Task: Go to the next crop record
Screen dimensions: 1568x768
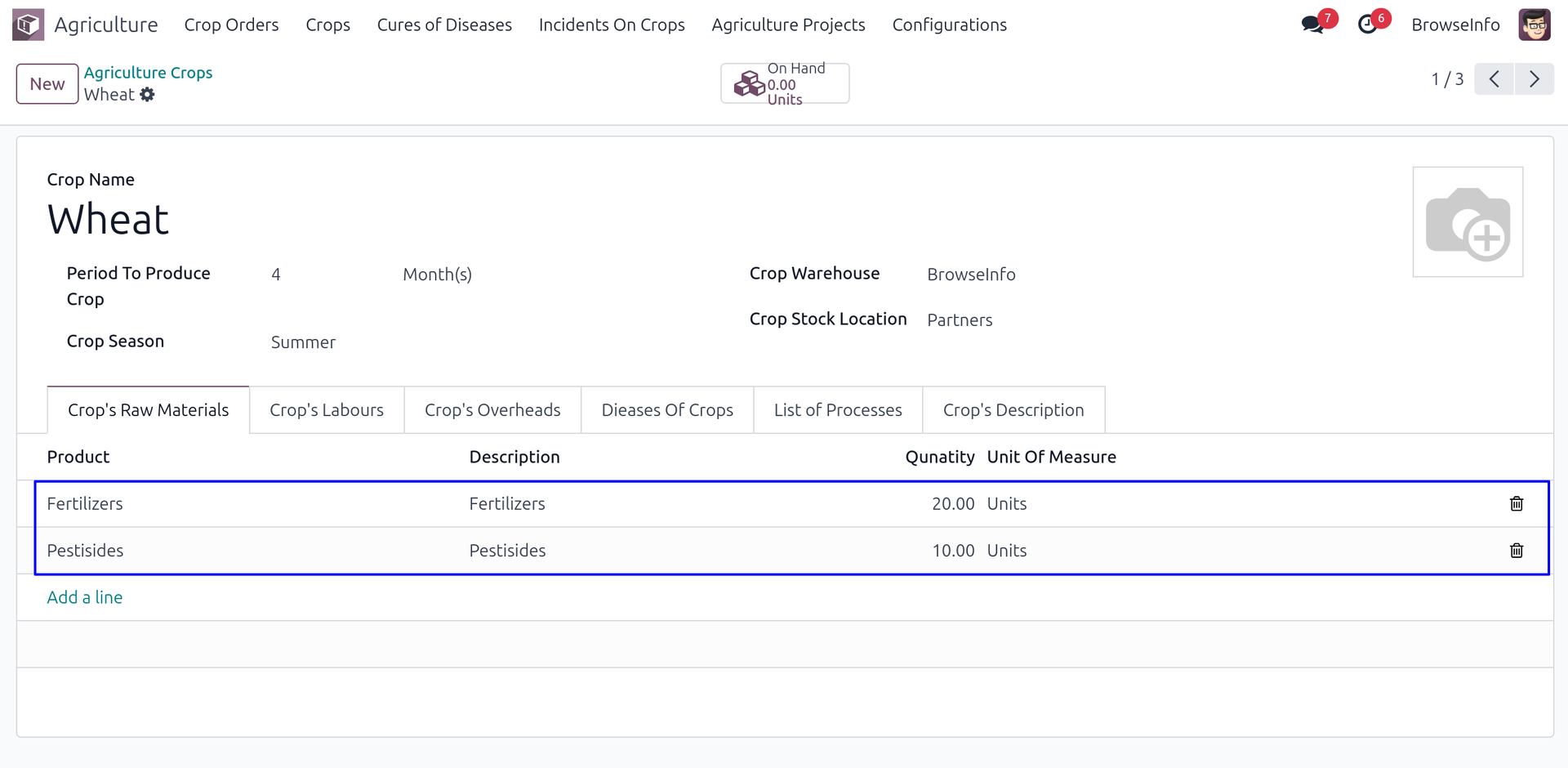Action: coord(1534,79)
